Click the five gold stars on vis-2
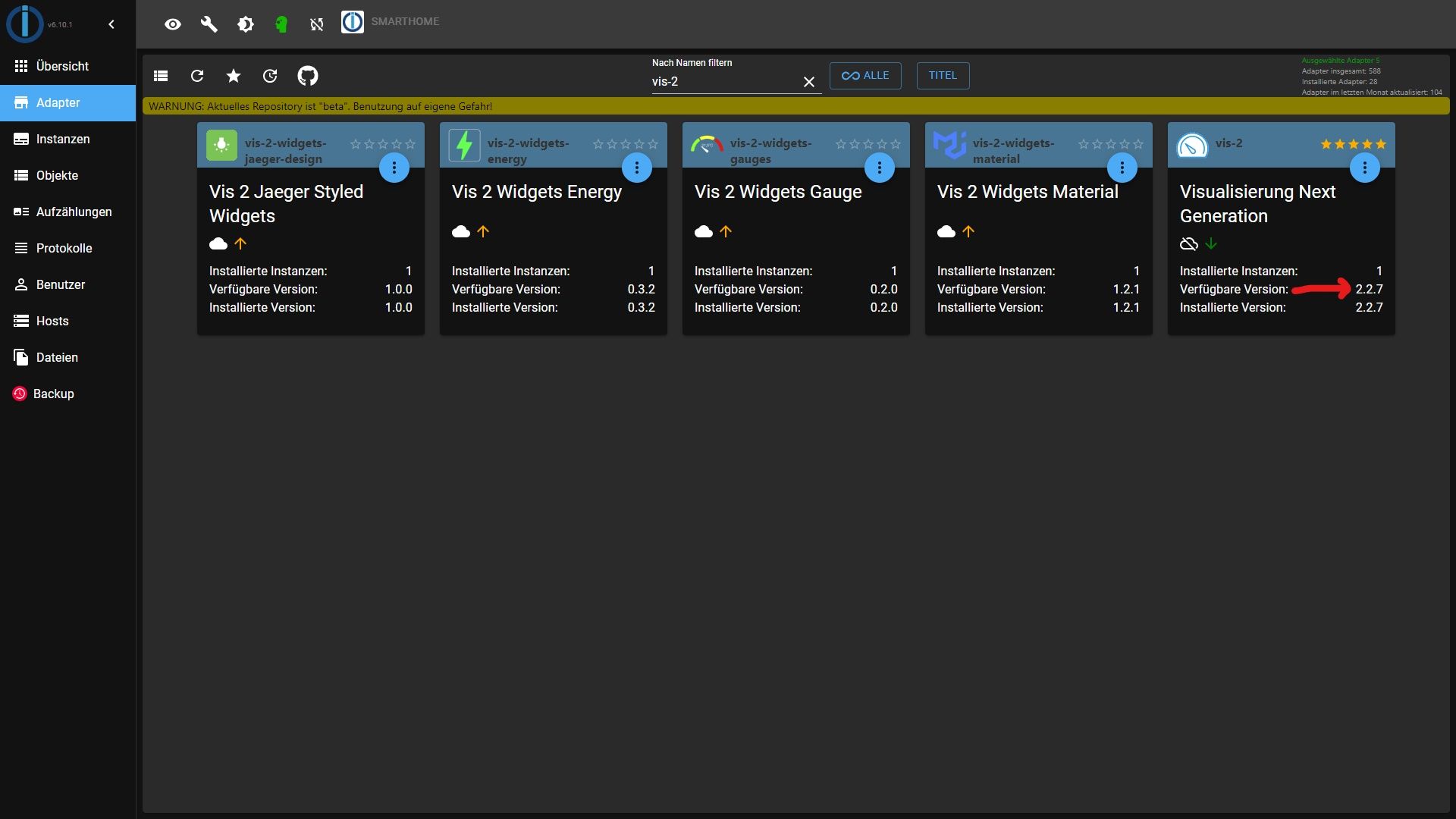This screenshot has width=1456, height=819. point(1353,144)
